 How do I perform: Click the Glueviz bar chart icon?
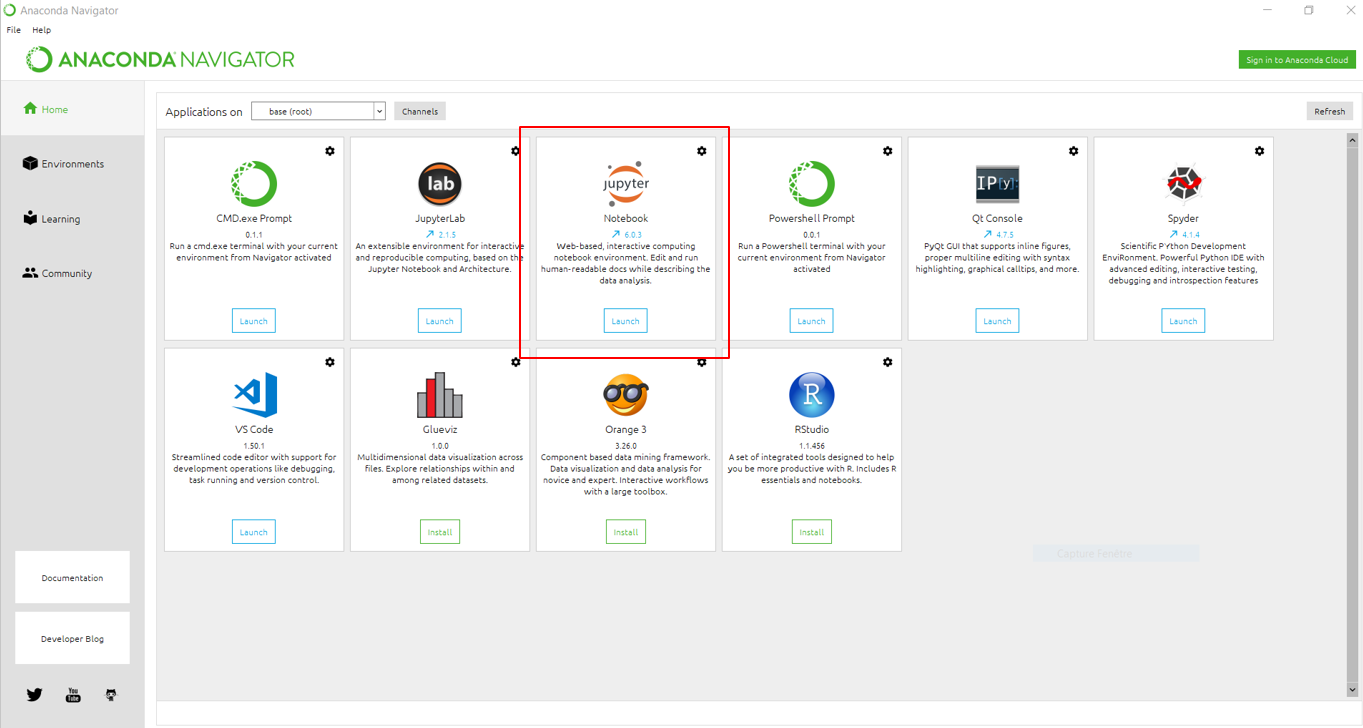[440, 395]
